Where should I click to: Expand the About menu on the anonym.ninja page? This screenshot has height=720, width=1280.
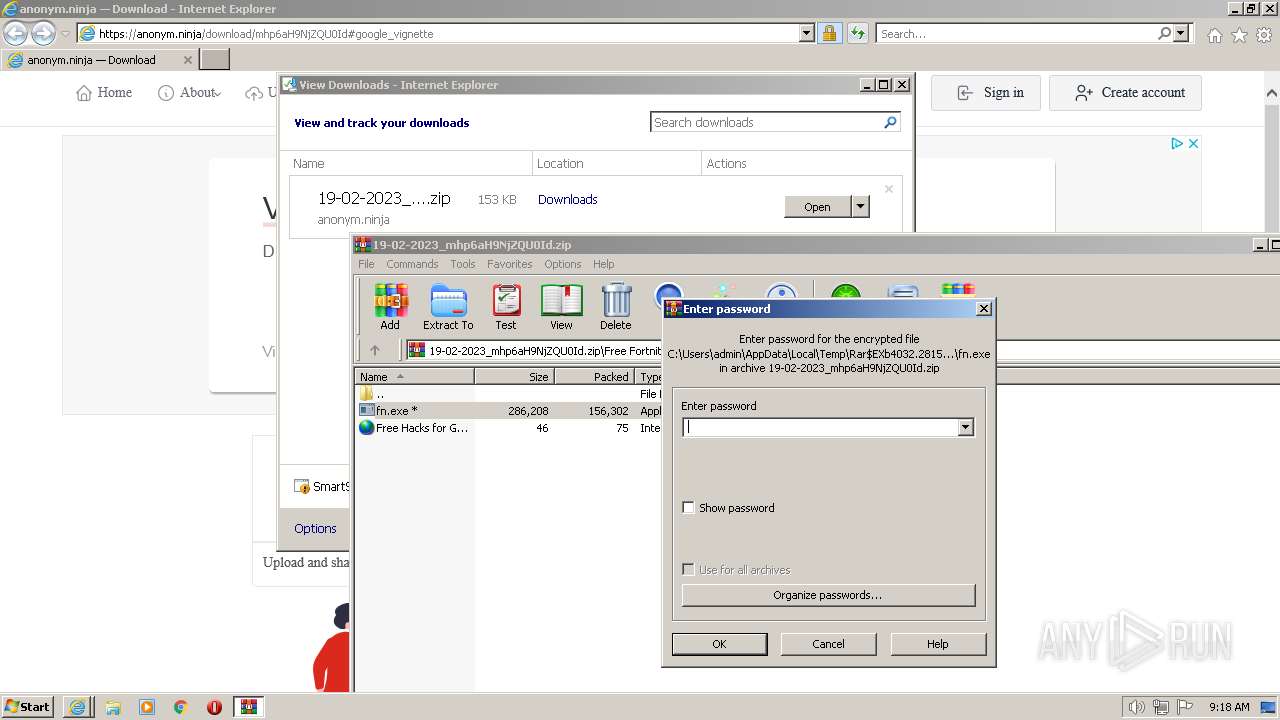190,93
